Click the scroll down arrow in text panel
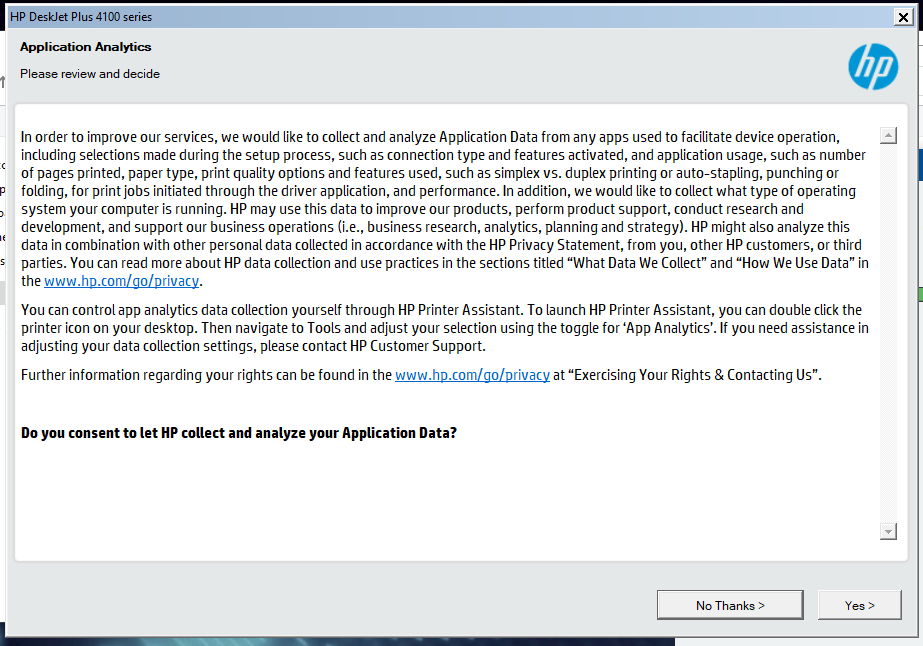923x646 pixels. [x=888, y=531]
